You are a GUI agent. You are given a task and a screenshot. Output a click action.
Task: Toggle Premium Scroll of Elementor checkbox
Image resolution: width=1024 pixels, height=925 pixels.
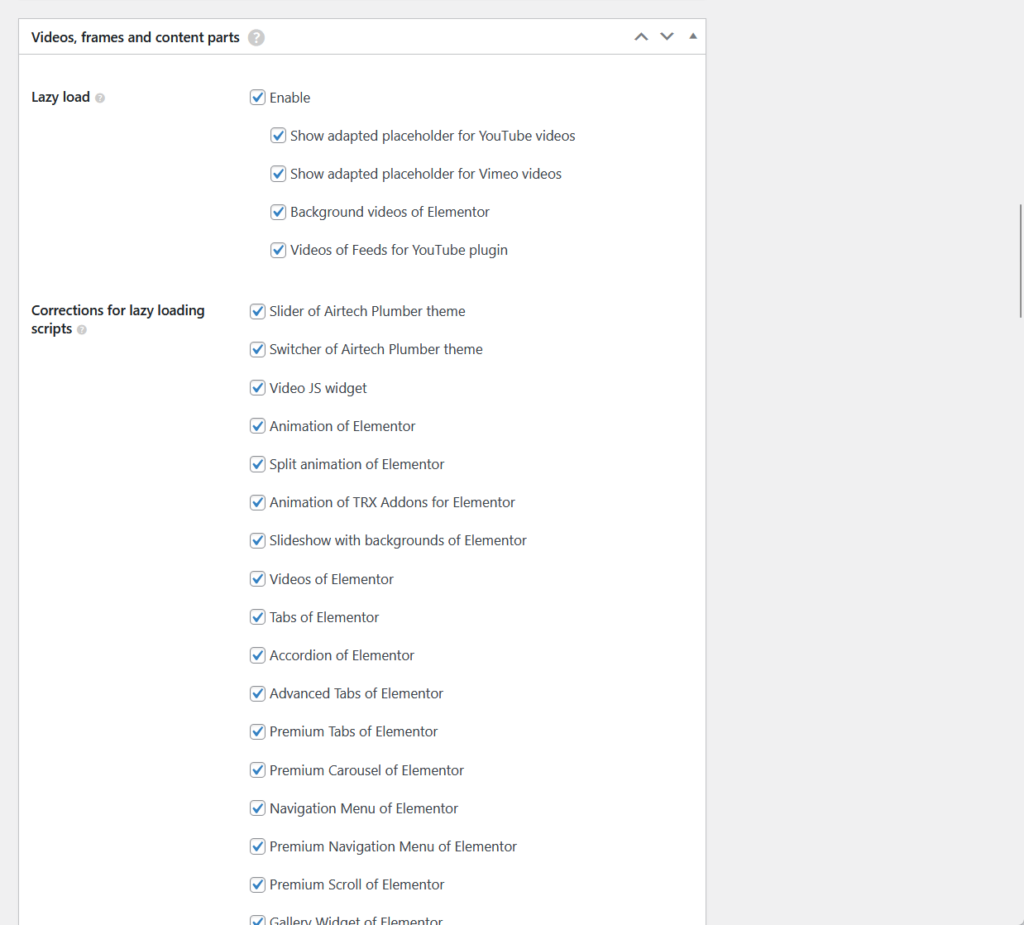[257, 884]
